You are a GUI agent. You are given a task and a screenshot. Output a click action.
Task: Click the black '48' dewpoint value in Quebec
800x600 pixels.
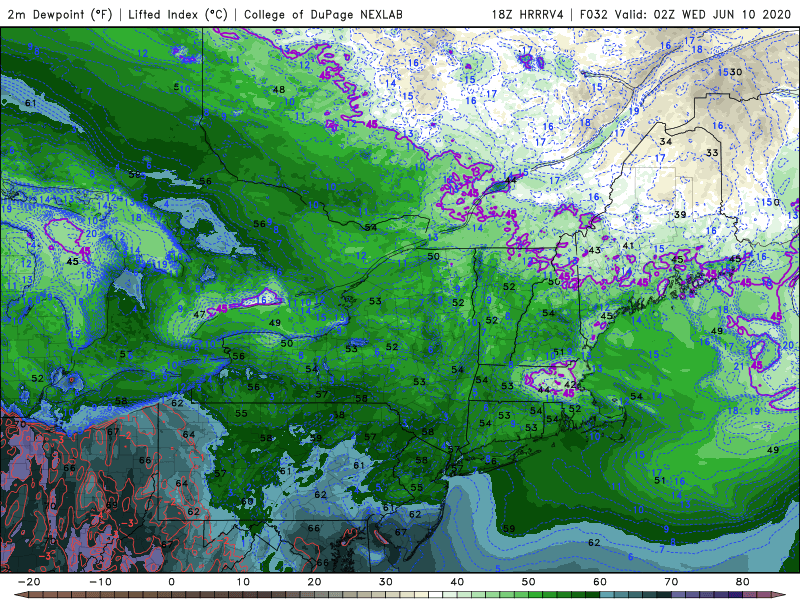279,89
